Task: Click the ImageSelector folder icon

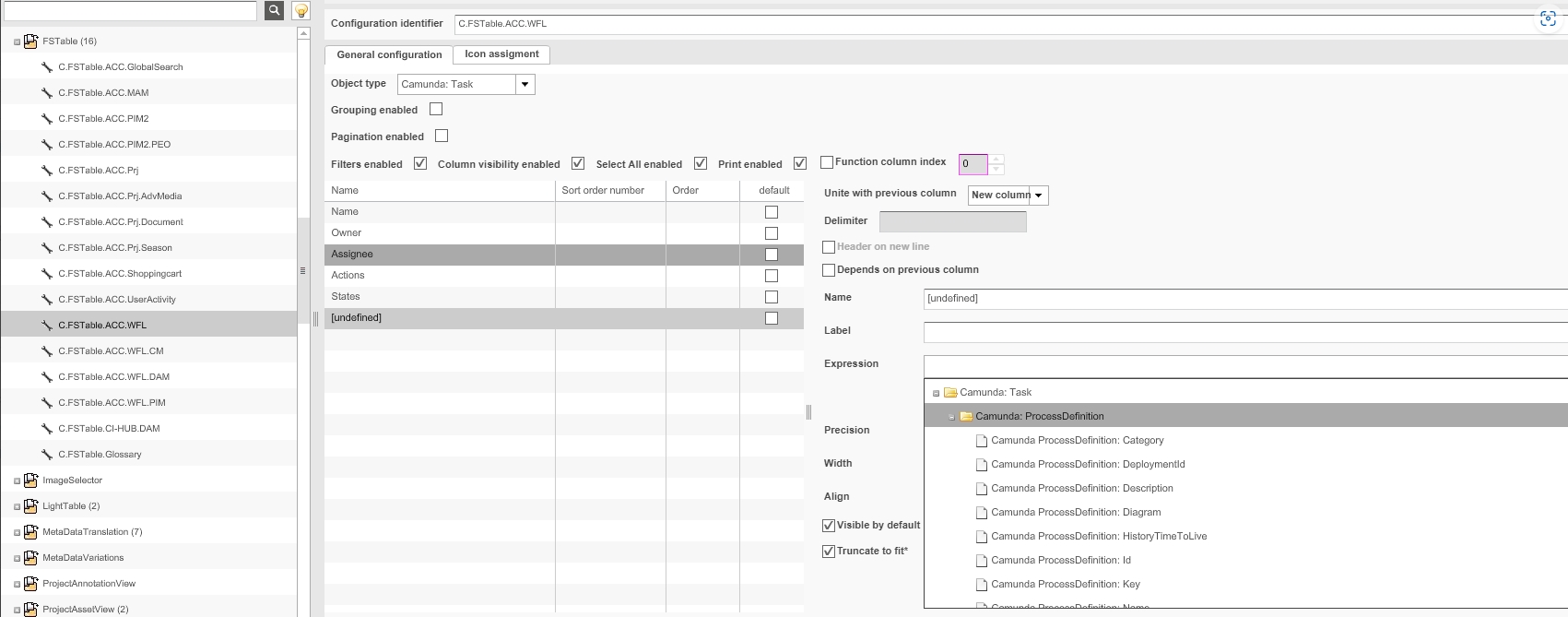Action: click(x=31, y=481)
